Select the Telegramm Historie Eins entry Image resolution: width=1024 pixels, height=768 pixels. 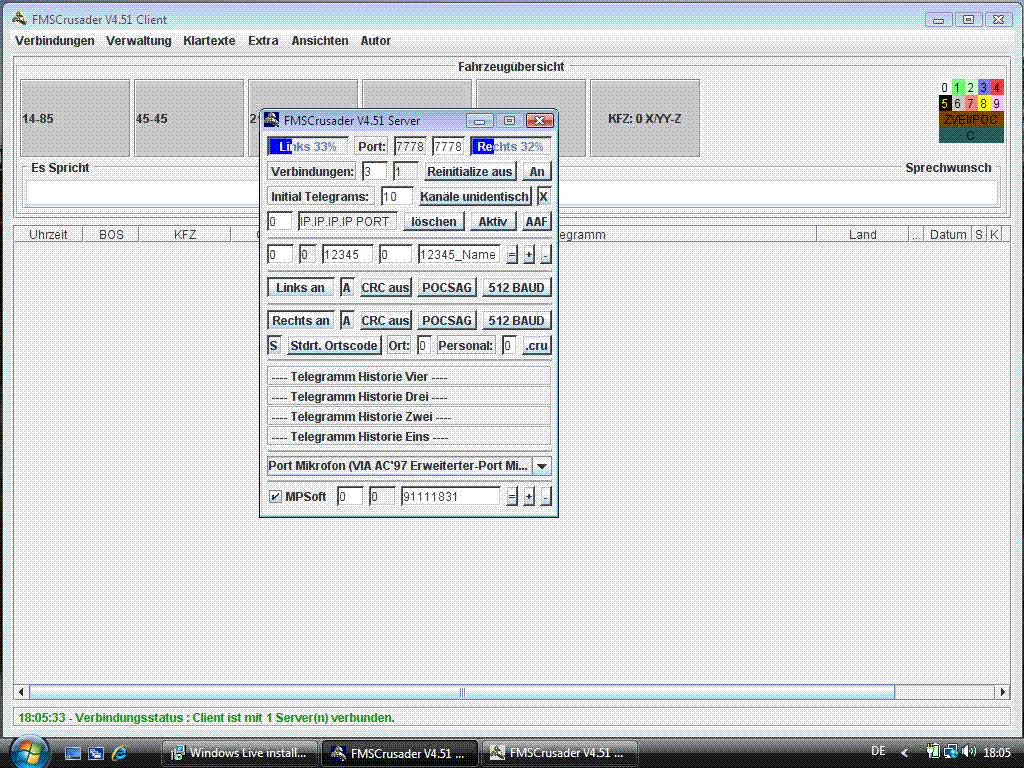click(x=409, y=437)
